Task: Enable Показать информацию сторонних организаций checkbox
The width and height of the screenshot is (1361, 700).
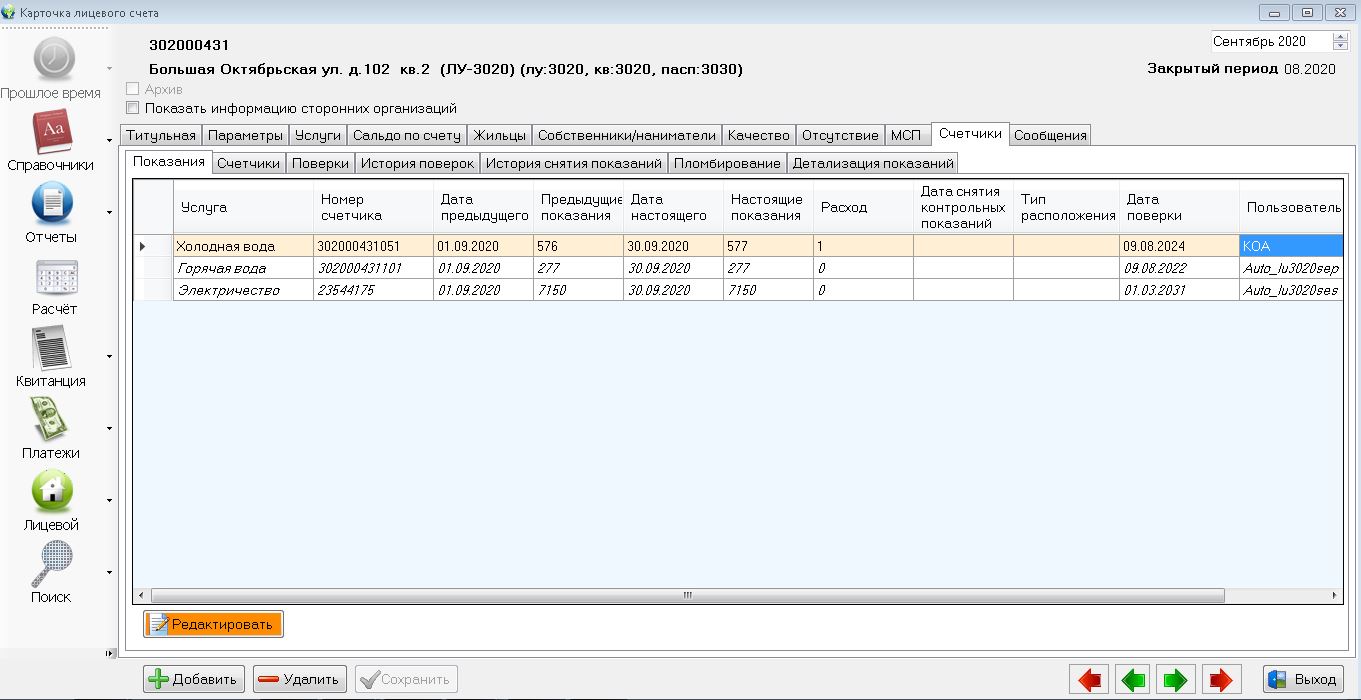Action: (x=133, y=108)
